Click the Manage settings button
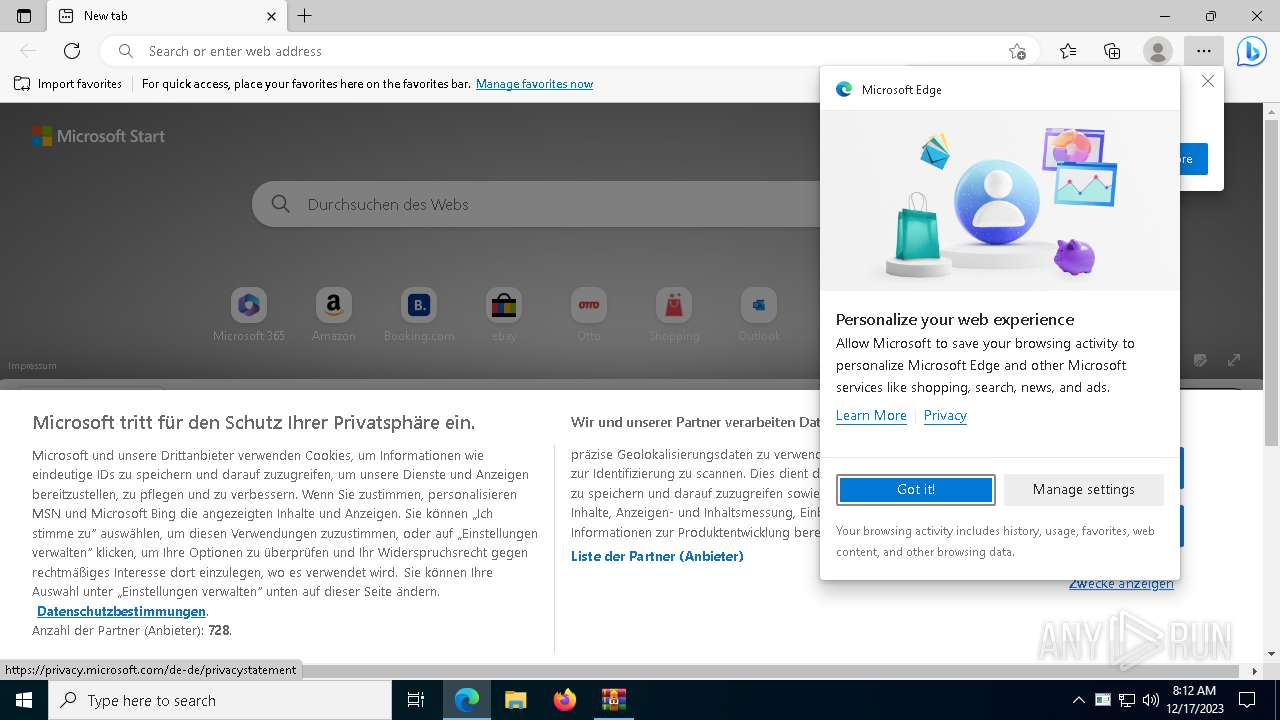The height and width of the screenshot is (720, 1280). click(1084, 489)
